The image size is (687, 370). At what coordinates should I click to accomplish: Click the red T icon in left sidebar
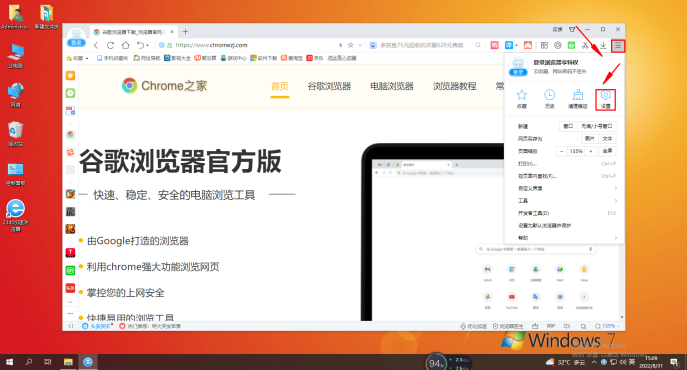pyautogui.click(x=71, y=253)
